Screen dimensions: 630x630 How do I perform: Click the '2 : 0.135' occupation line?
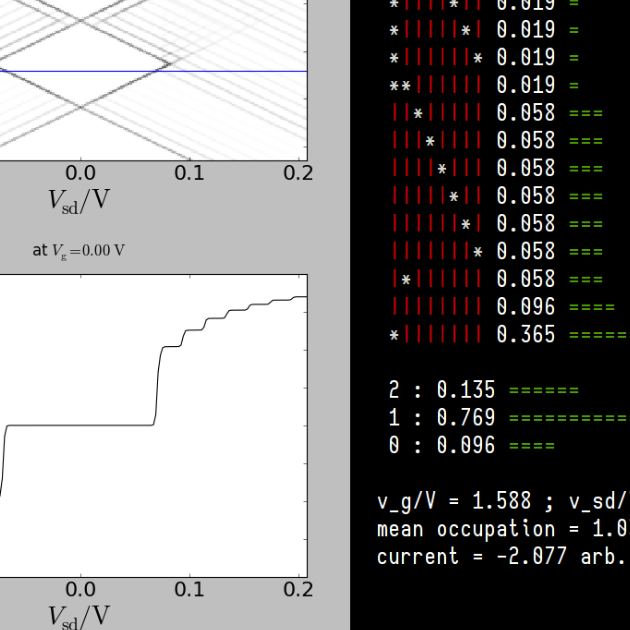coord(441,390)
